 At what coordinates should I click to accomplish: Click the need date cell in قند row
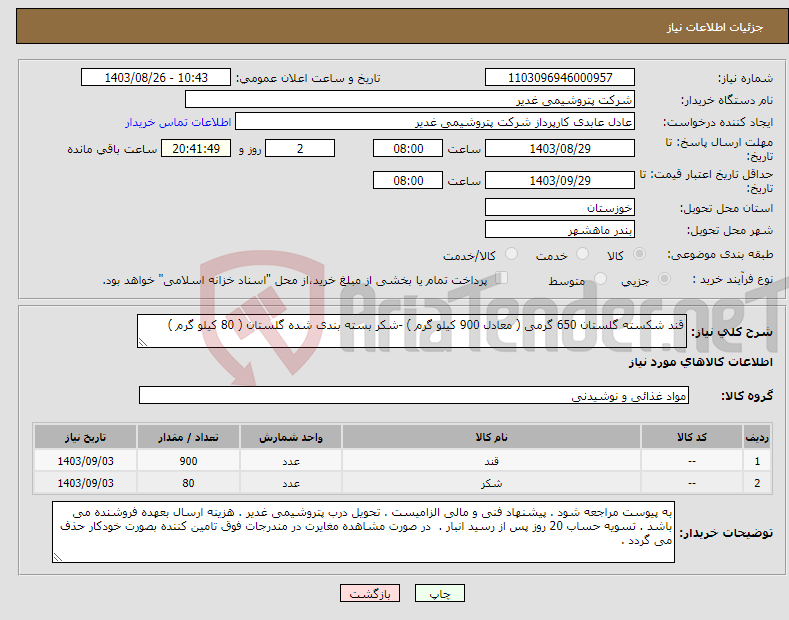[x=85, y=460]
